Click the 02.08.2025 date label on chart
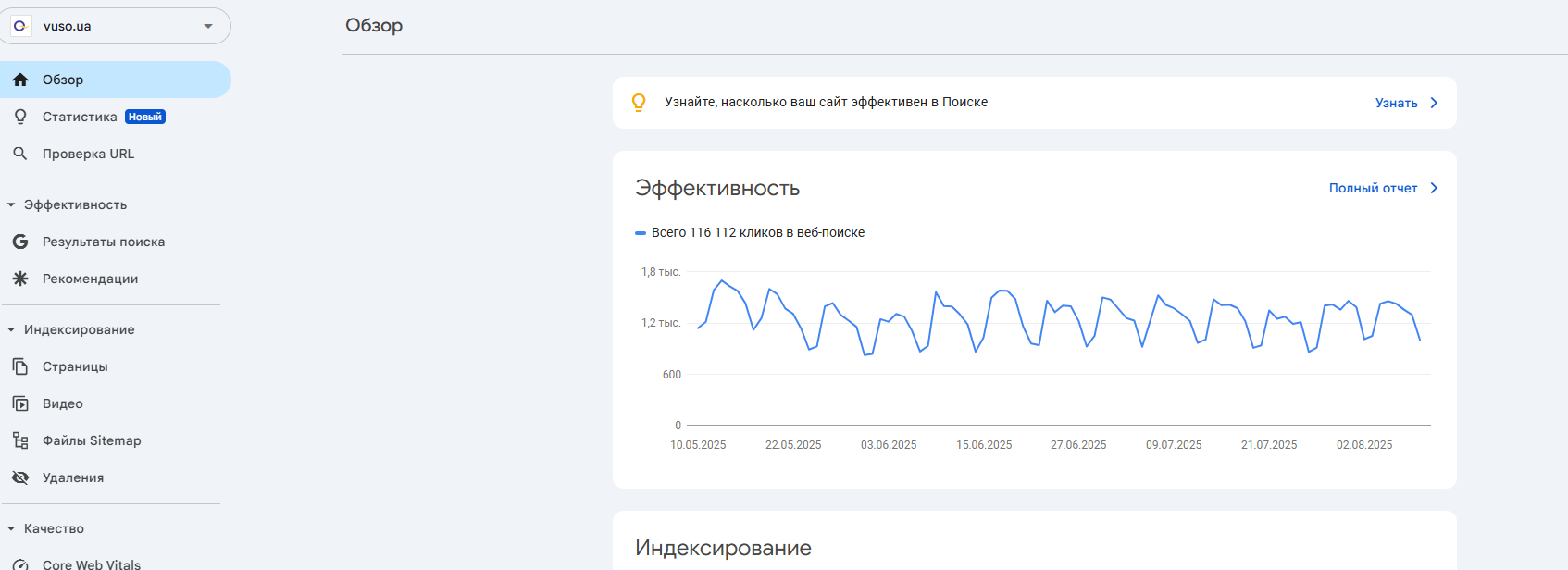This screenshot has height=570, width=1568. pos(1364,445)
